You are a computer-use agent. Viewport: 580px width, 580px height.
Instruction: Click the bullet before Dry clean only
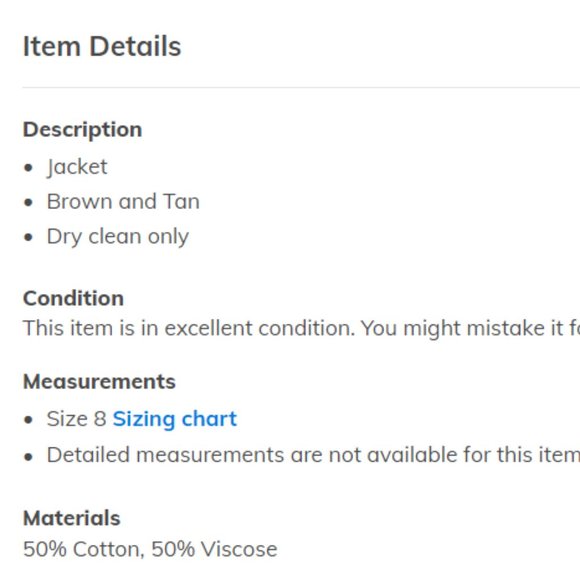pyautogui.click(x=28, y=237)
